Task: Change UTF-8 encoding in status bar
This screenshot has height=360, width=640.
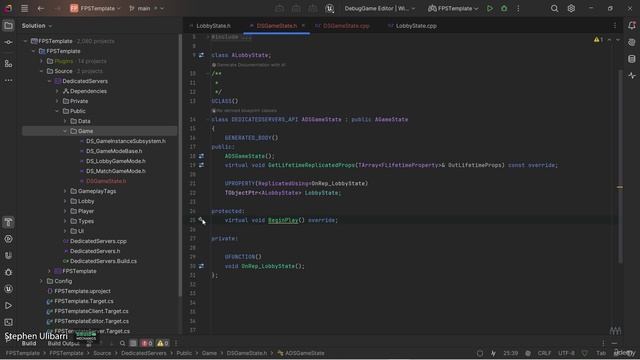Action: tap(566, 353)
